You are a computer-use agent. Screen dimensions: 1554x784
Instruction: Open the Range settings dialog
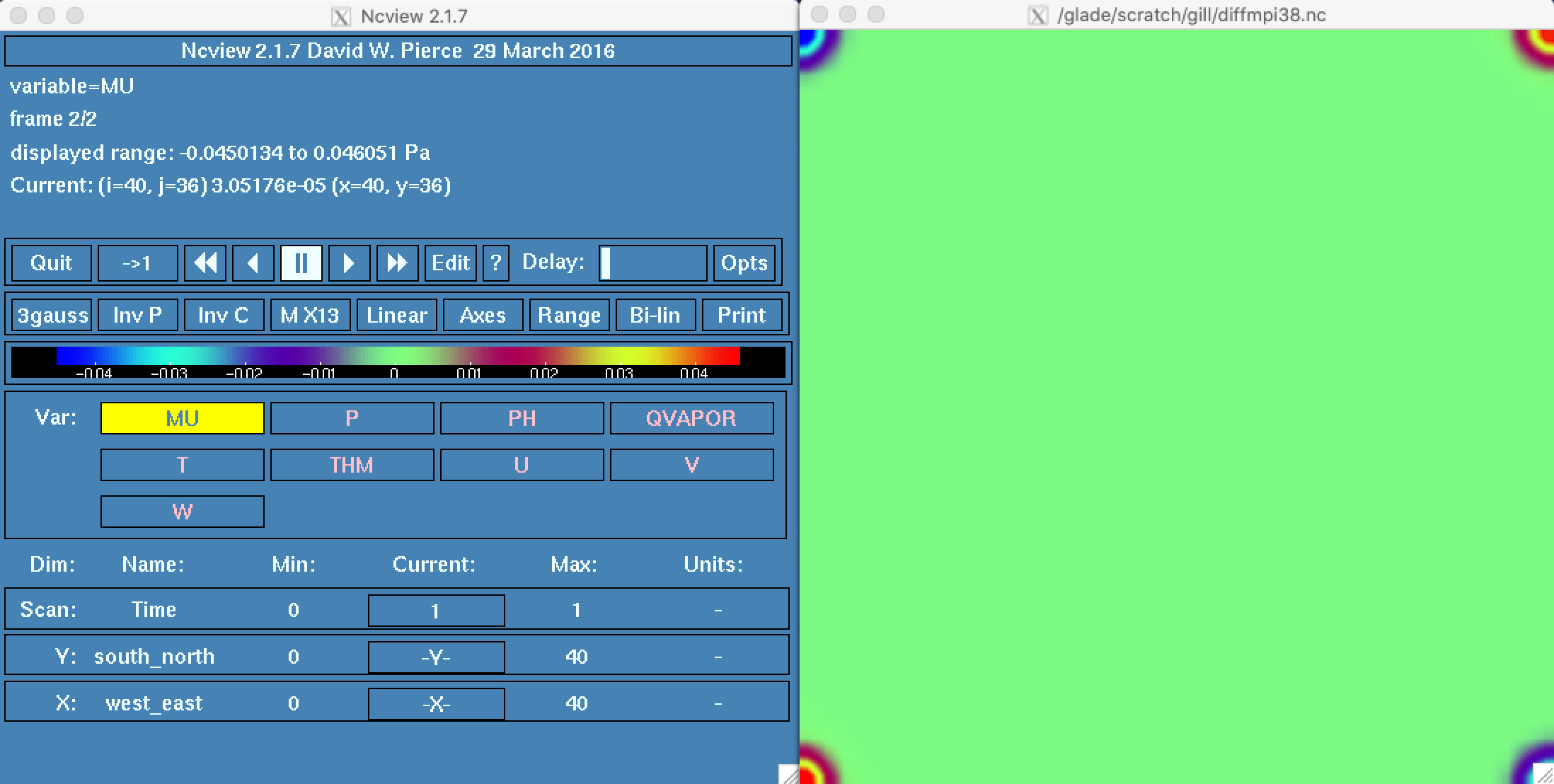(569, 315)
